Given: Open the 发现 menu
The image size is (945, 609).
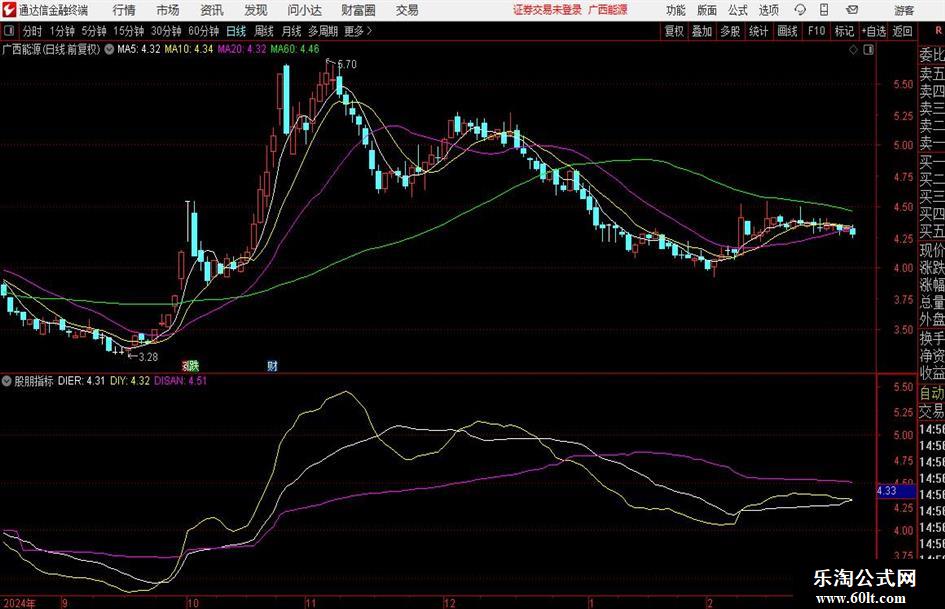Looking at the screenshot, I should tap(256, 10).
